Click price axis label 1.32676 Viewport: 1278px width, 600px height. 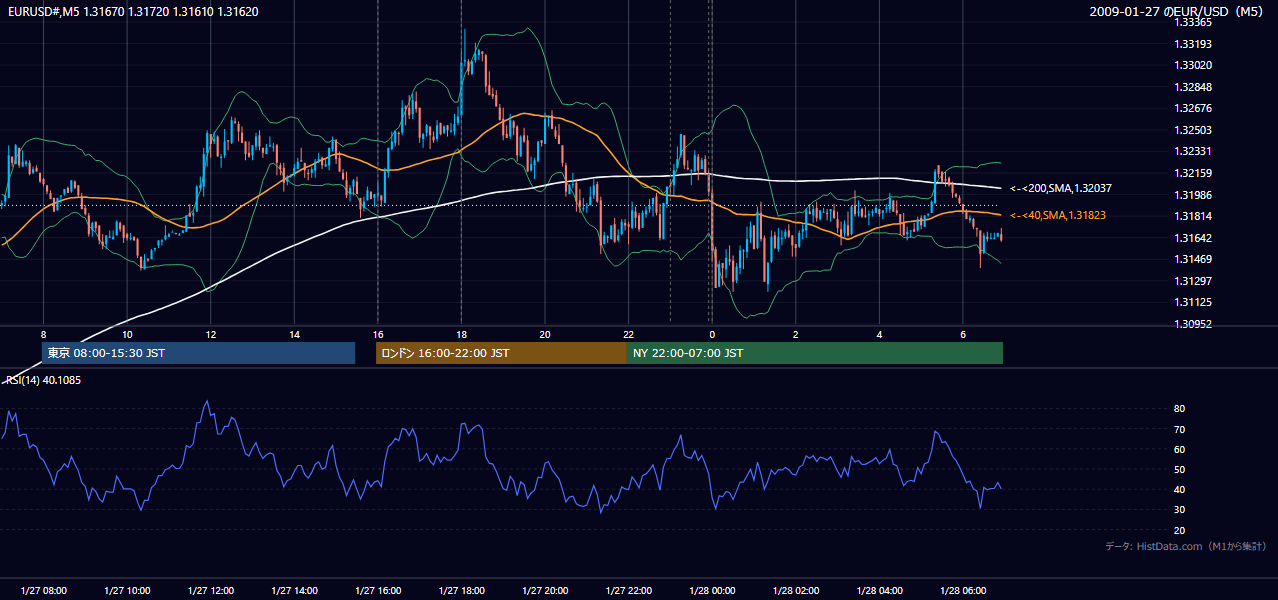point(1193,108)
